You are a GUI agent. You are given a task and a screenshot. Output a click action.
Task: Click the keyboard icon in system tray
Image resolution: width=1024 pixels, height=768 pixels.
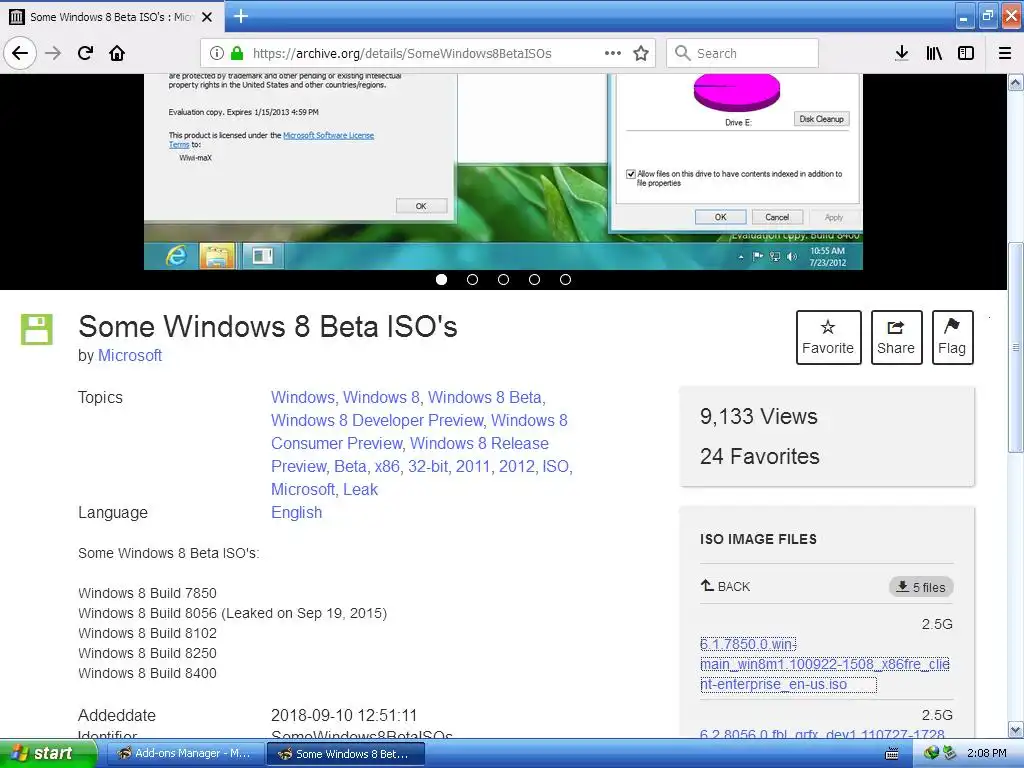pos(891,754)
